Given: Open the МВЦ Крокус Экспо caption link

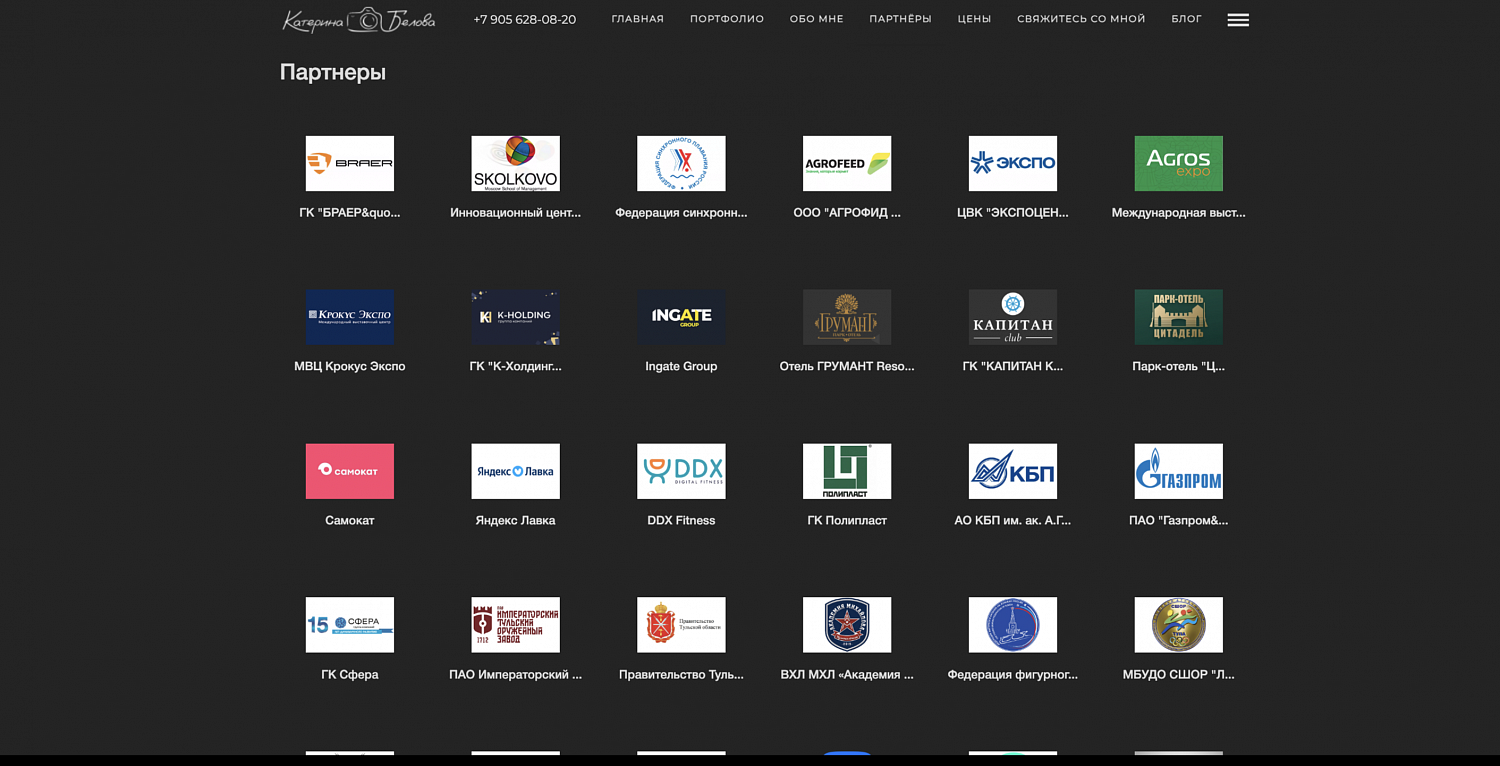Looking at the screenshot, I should pos(349,366).
